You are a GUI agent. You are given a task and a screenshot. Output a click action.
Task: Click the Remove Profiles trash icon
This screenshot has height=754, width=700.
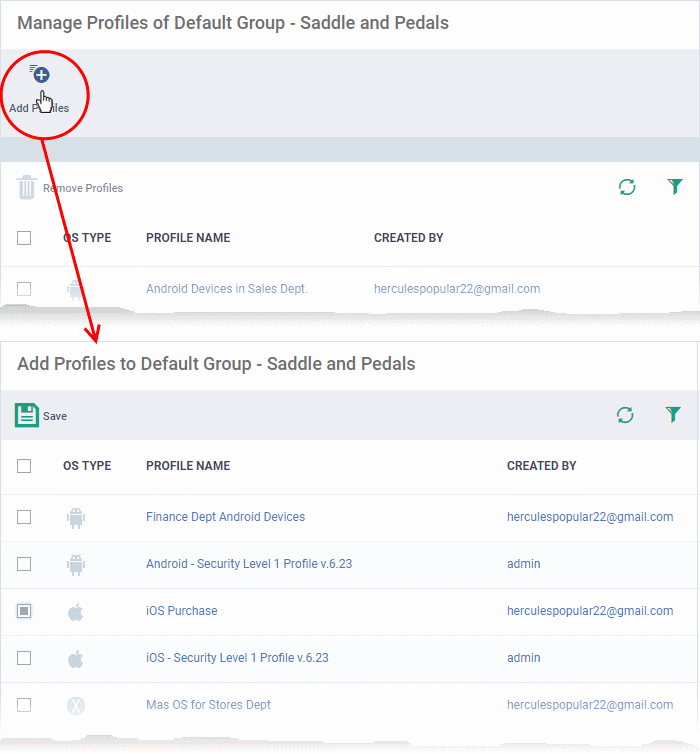27,187
